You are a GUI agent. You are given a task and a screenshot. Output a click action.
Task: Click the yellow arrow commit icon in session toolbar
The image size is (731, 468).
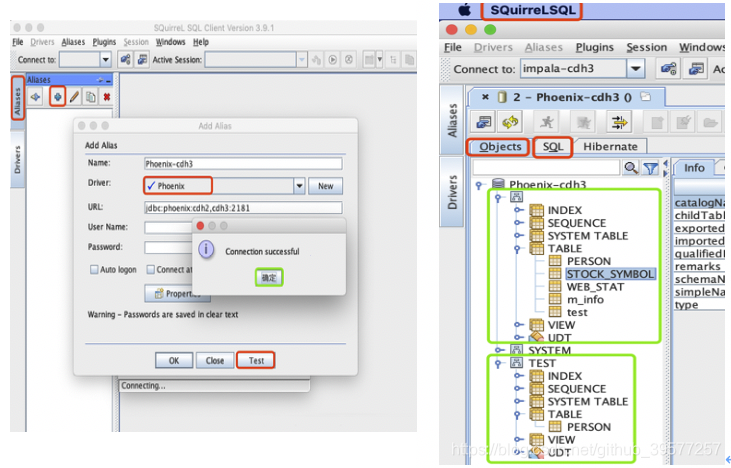tap(619, 123)
